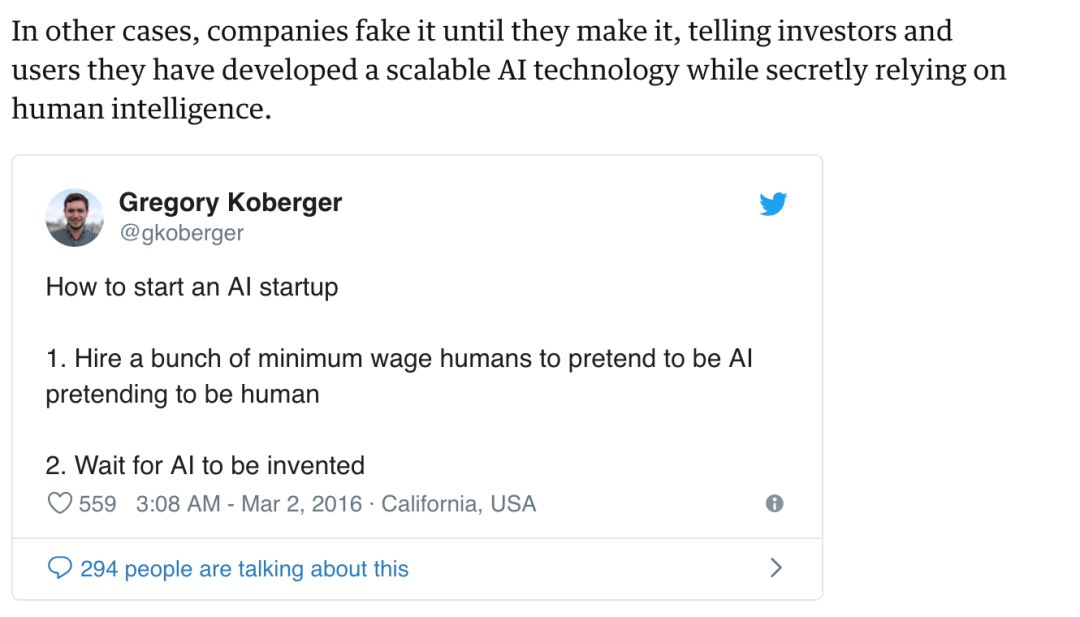Visit the @gkoberger handle link

181,233
